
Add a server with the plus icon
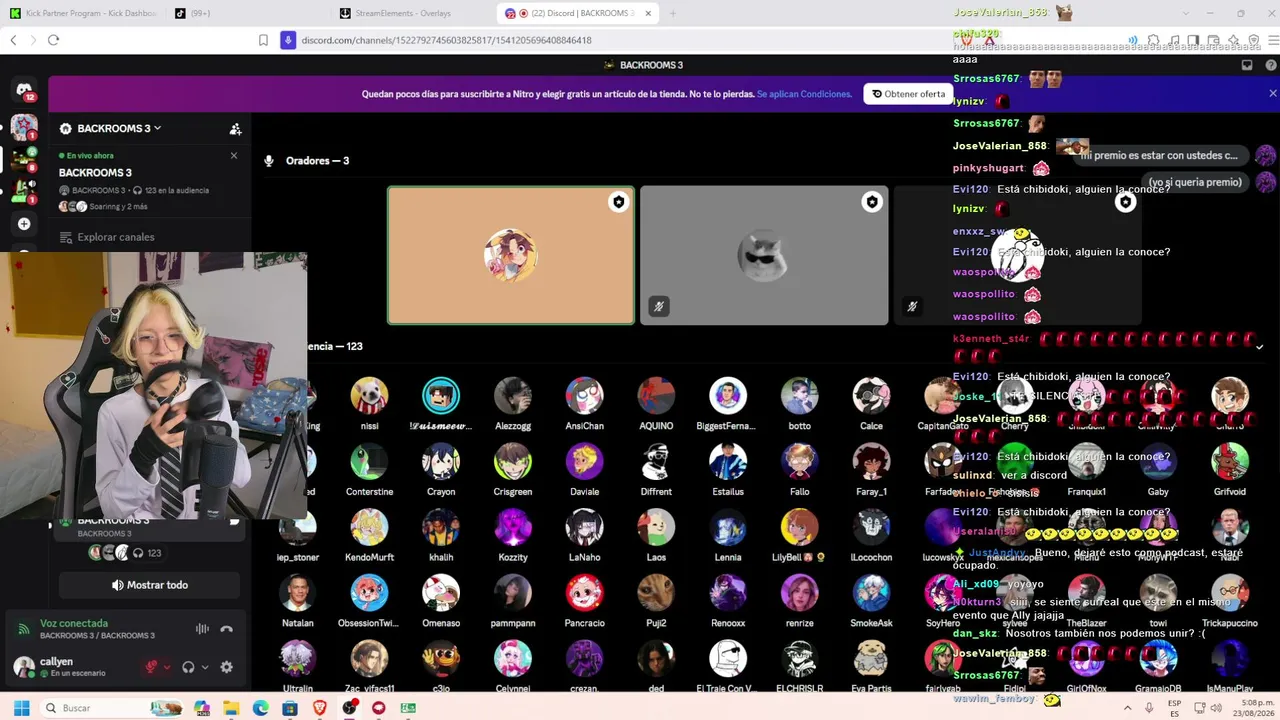[24, 223]
